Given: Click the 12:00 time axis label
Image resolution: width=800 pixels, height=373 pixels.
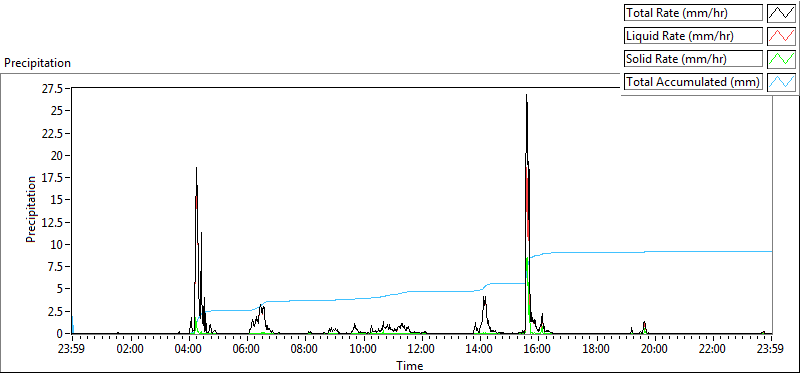Looking at the screenshot, I should 421,350.
